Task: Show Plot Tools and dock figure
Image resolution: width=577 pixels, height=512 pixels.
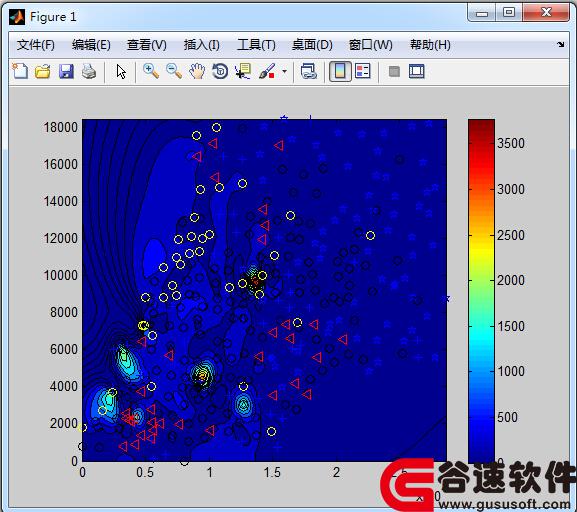Action: [417, 71]
